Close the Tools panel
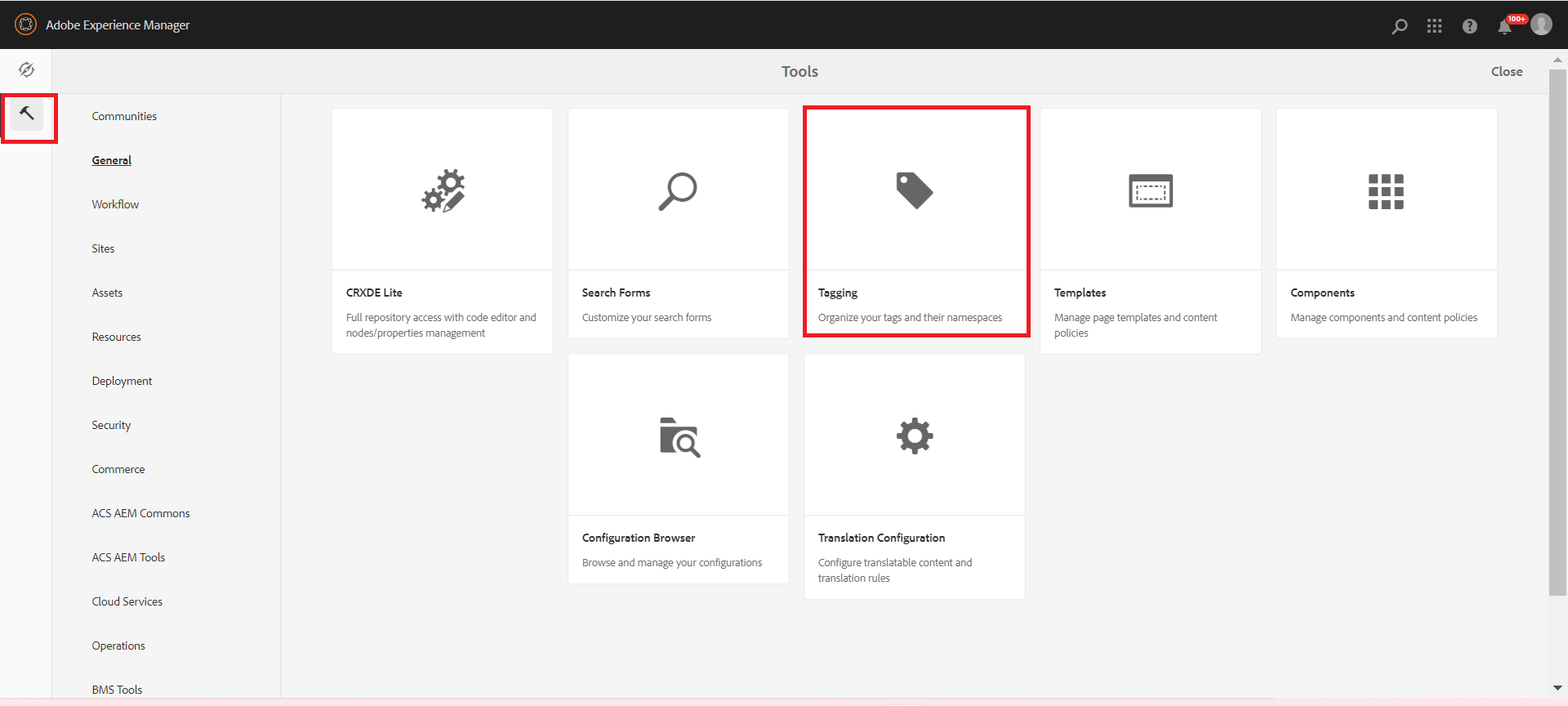Screen dimensions: 1568x706 click(x=1507, y=71)
